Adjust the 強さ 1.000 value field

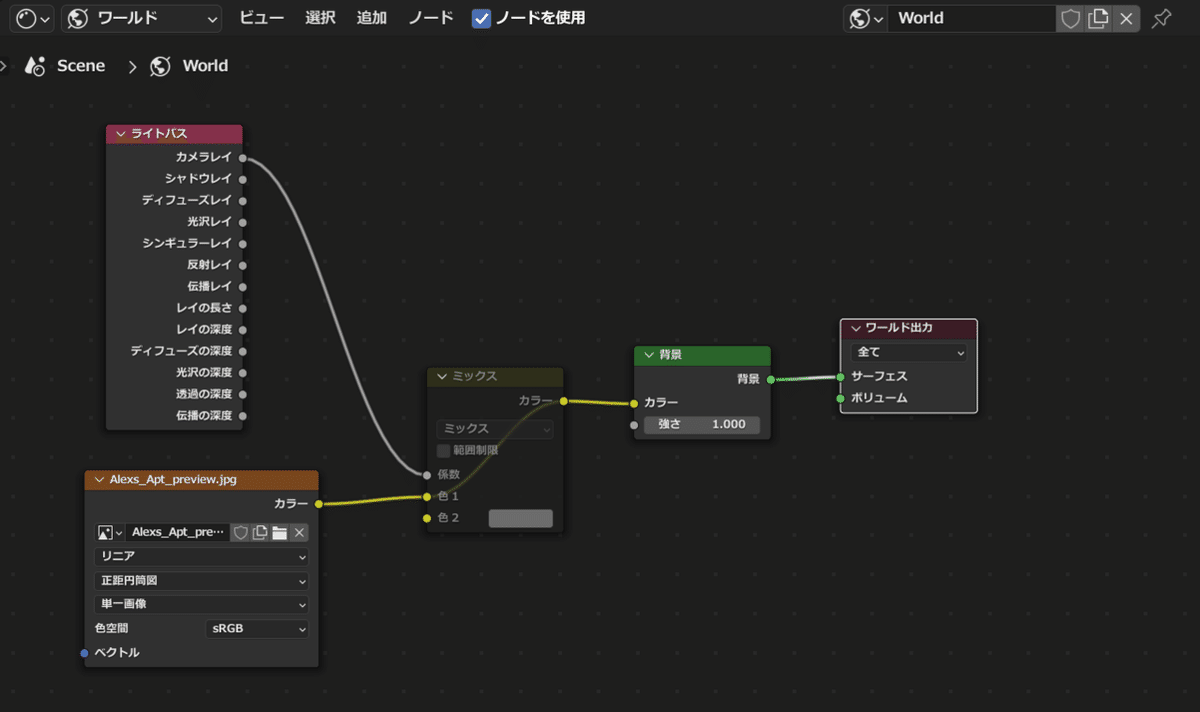click(x=701, y=425)
